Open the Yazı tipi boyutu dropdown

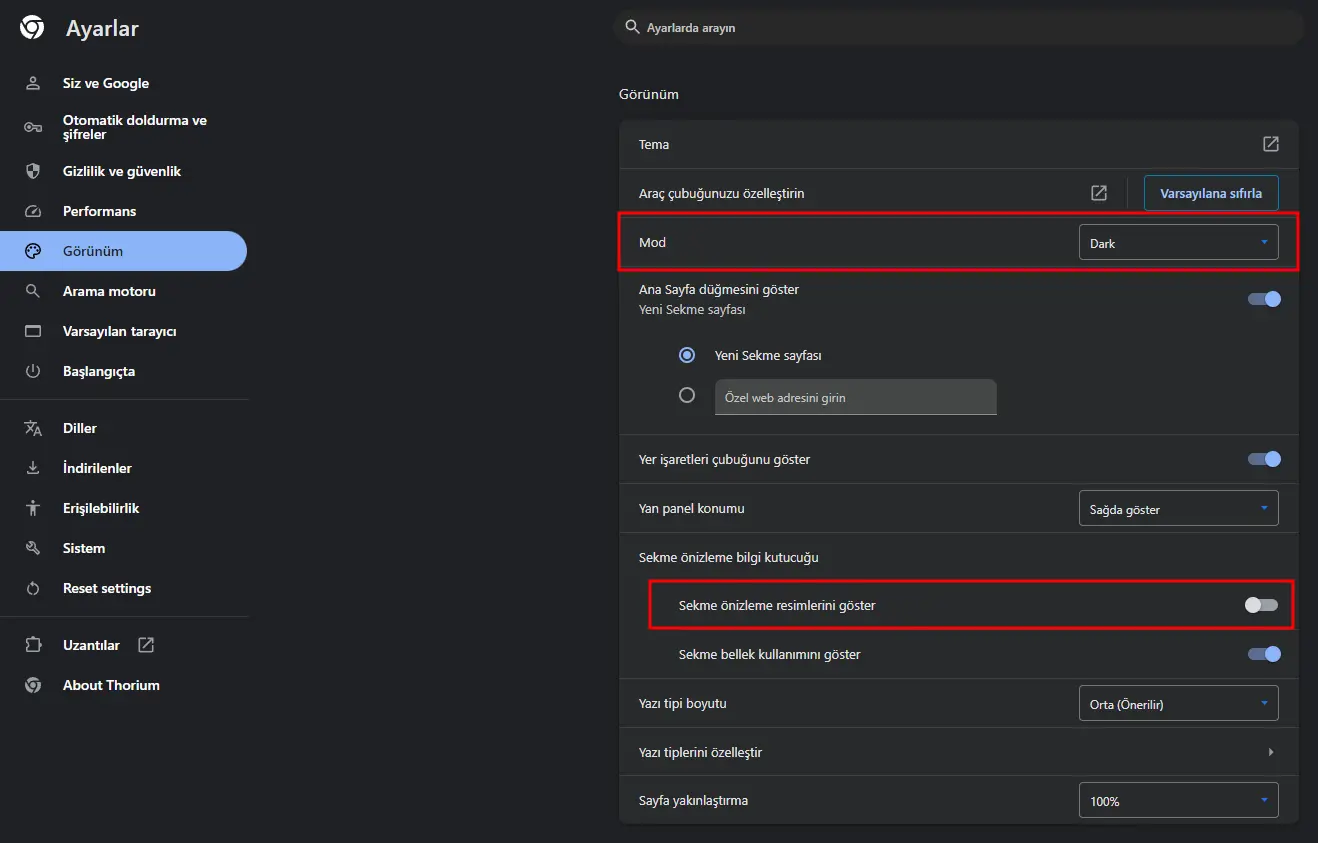(1179, 704)
